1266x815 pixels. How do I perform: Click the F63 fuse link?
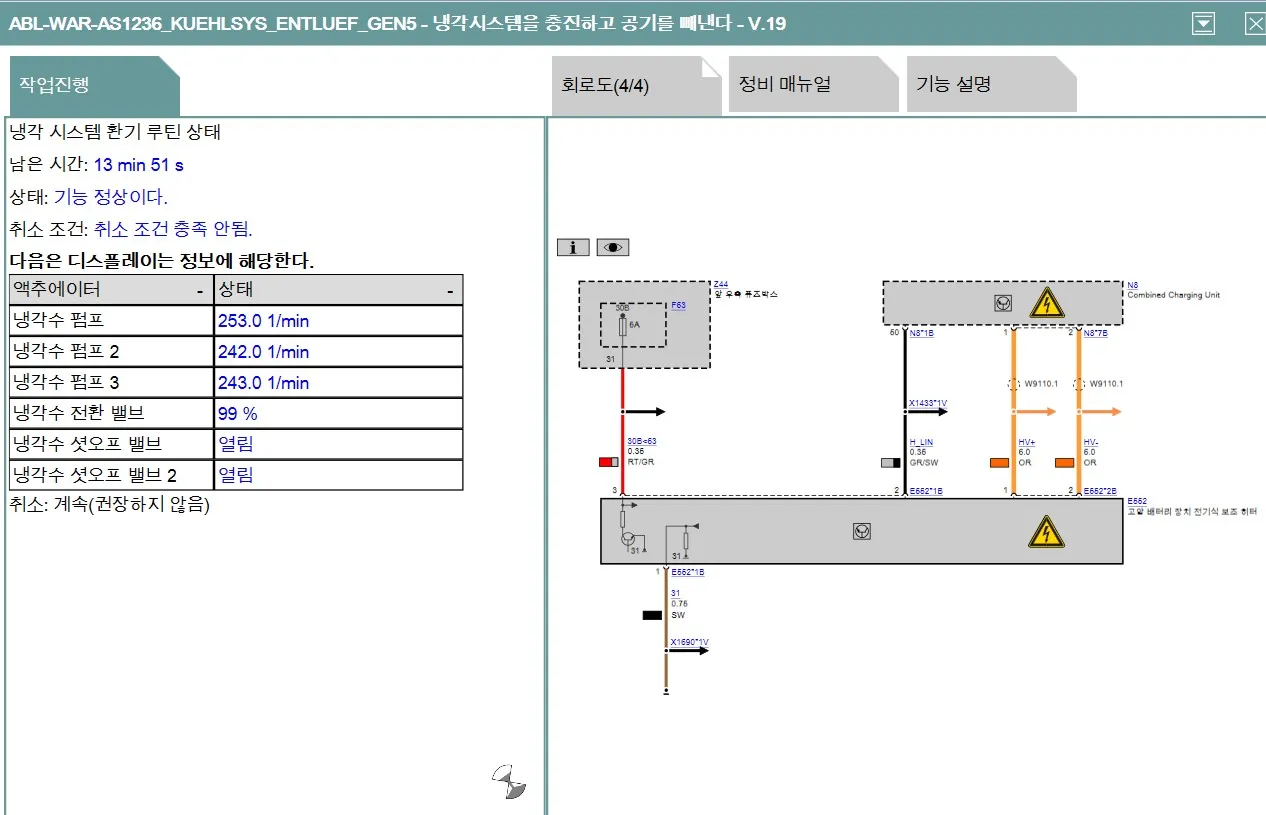(678, 305)
